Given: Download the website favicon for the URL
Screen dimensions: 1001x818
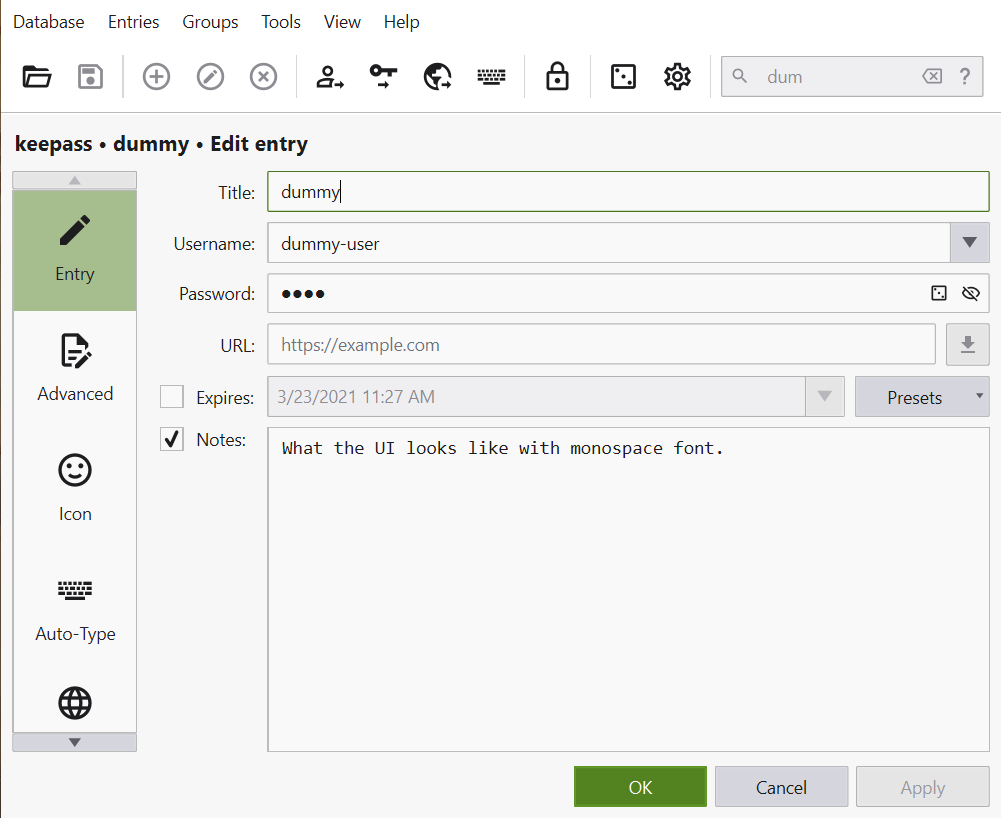Looking at the screenshot, I should coord(967,344).
